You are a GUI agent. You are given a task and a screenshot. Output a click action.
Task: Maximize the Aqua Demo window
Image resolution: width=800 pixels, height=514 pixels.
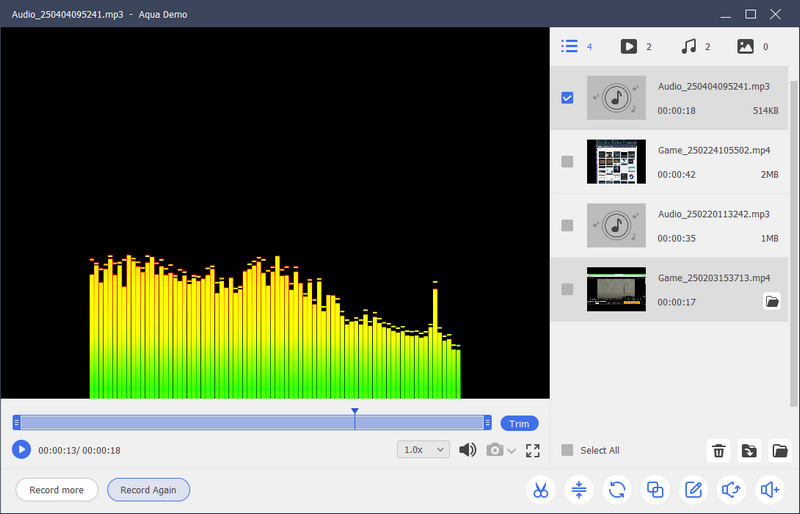[x=751, y=14]
